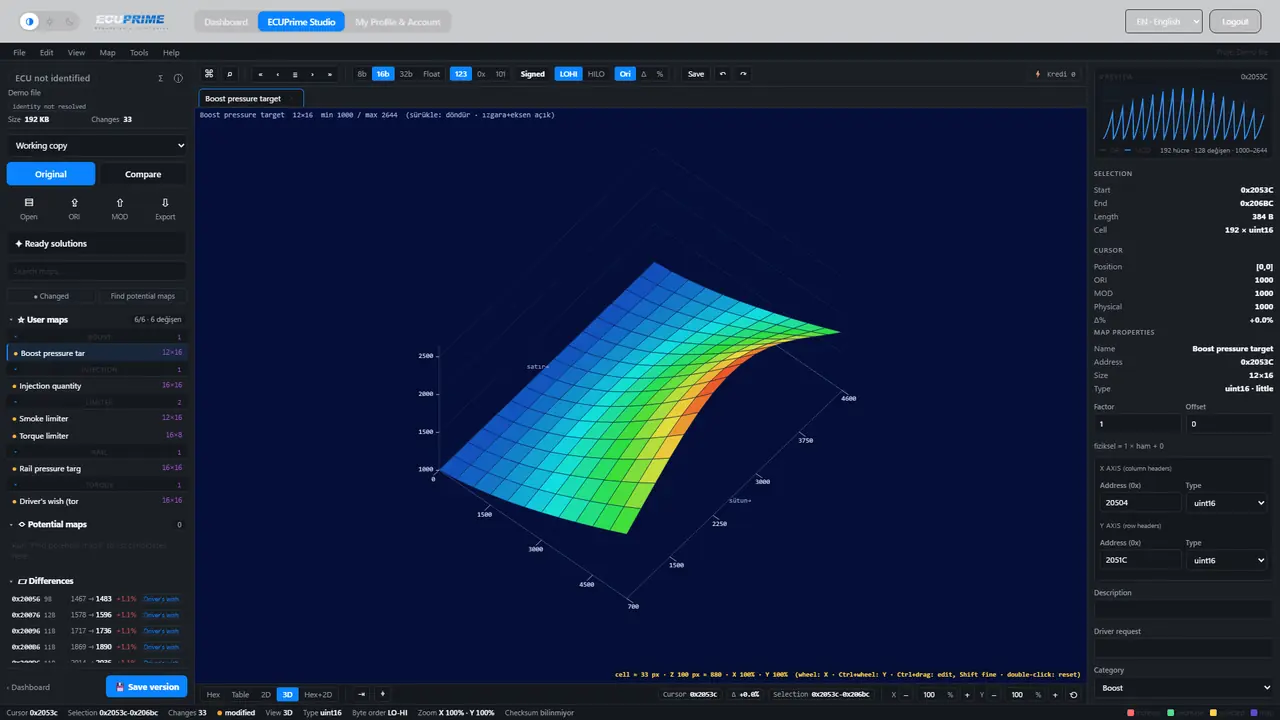Open the Working copy dropdown
Screen dimensions: 1280x720
coord(97,145)
